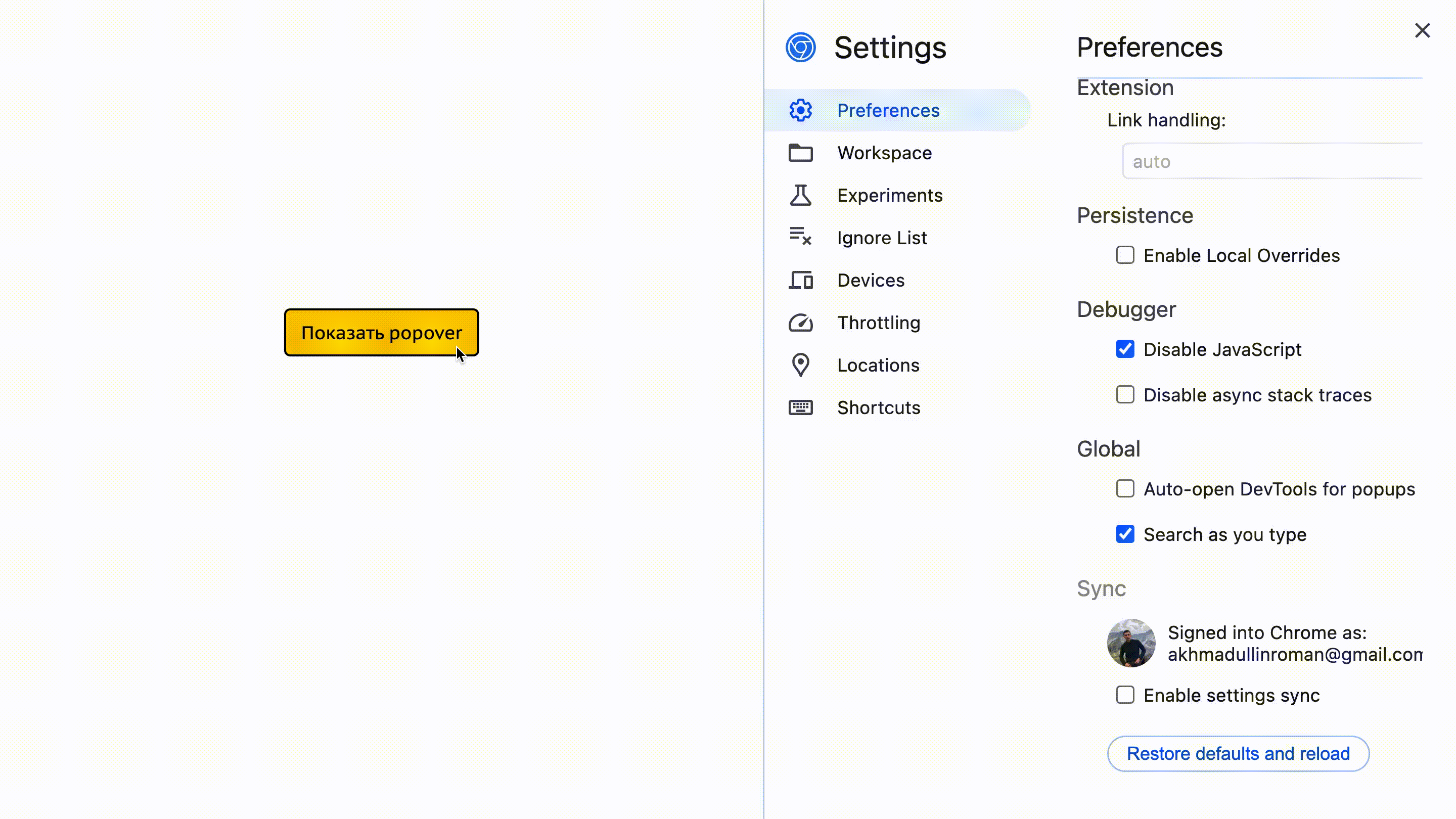Close the Settings panel
Viewport: 1456px width, 819px height.
(x=1422, y=30)
